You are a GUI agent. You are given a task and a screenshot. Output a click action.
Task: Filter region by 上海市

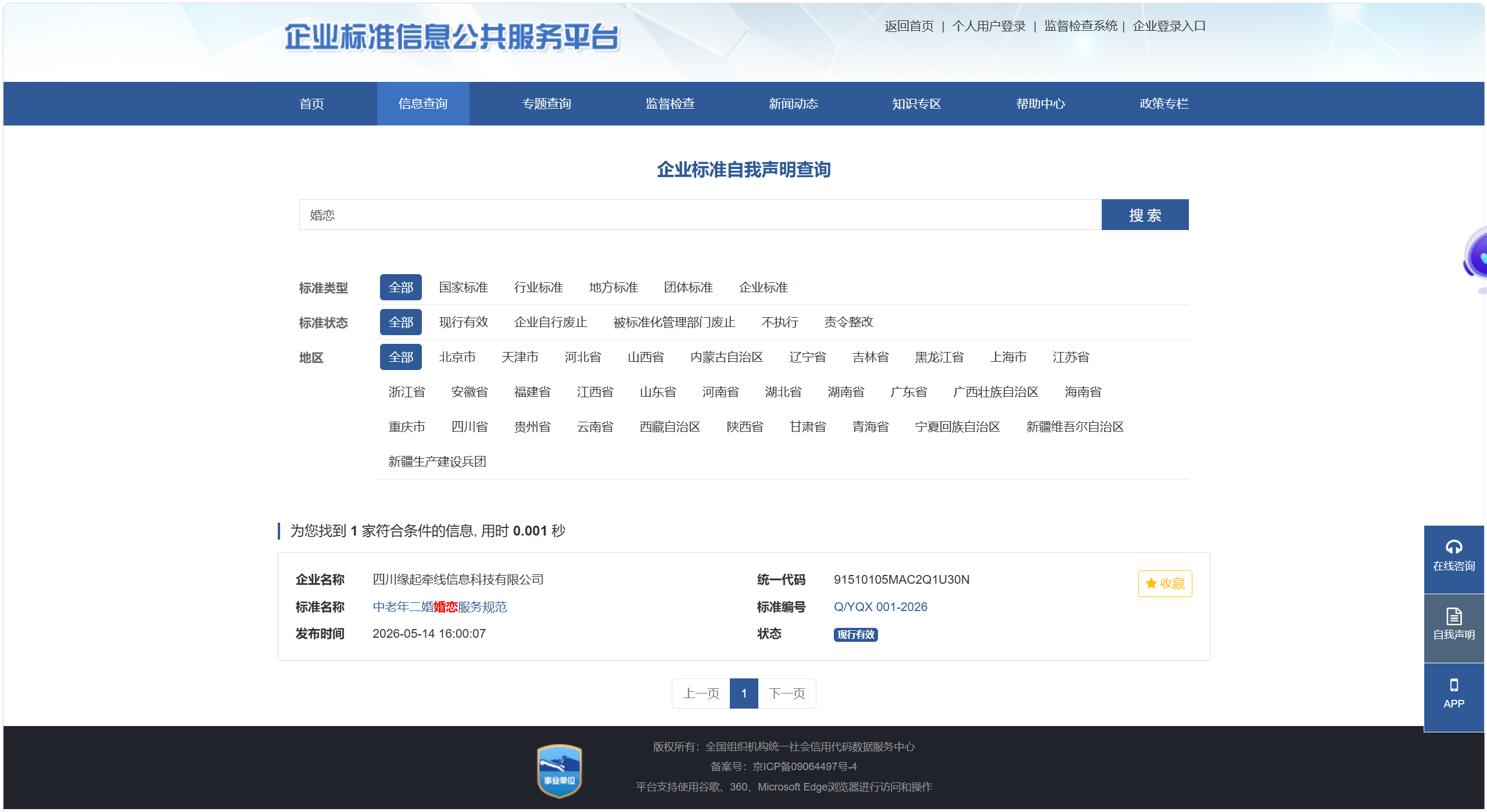click(x=1008, y=357)
